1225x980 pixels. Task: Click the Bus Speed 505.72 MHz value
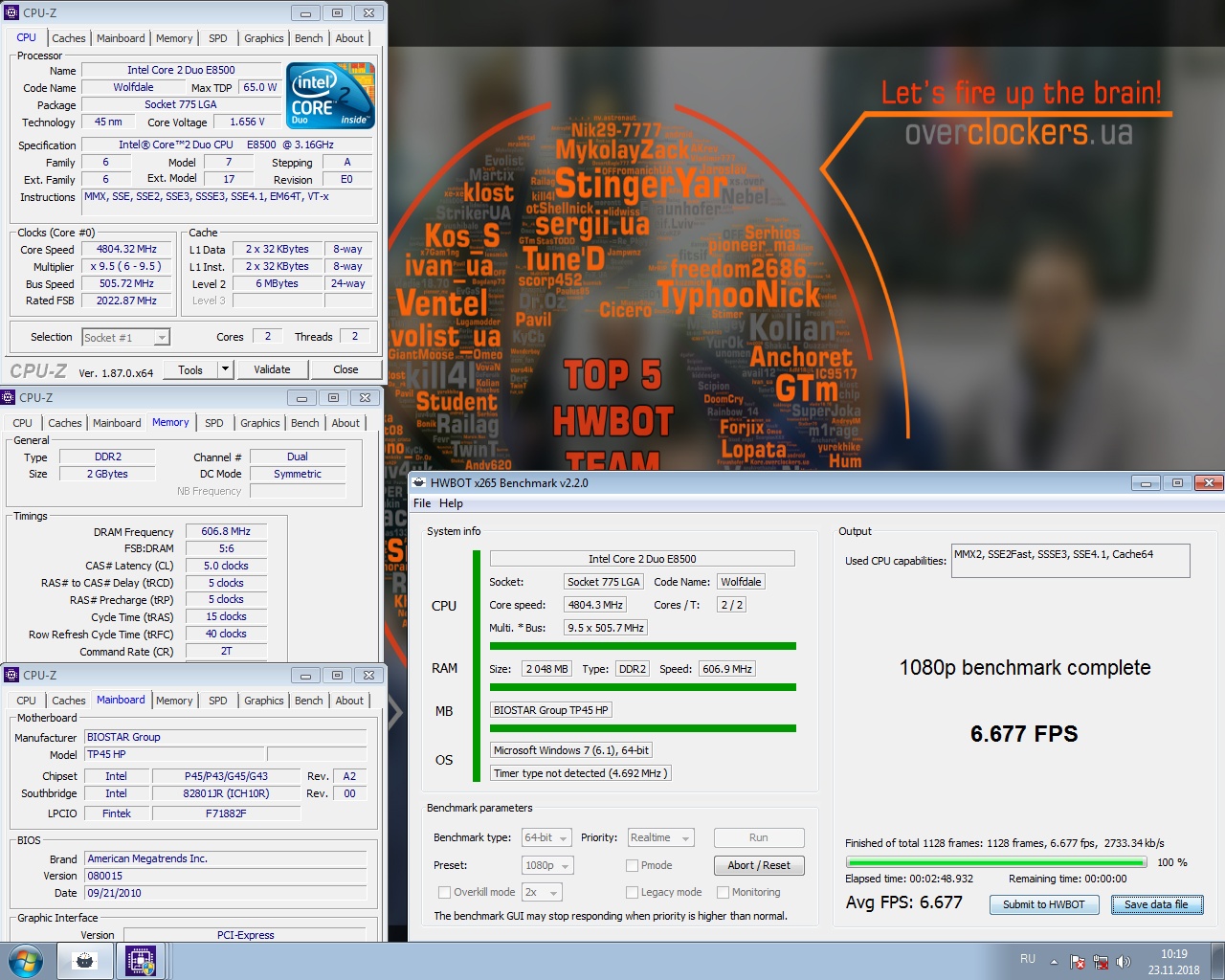(126, 283)
